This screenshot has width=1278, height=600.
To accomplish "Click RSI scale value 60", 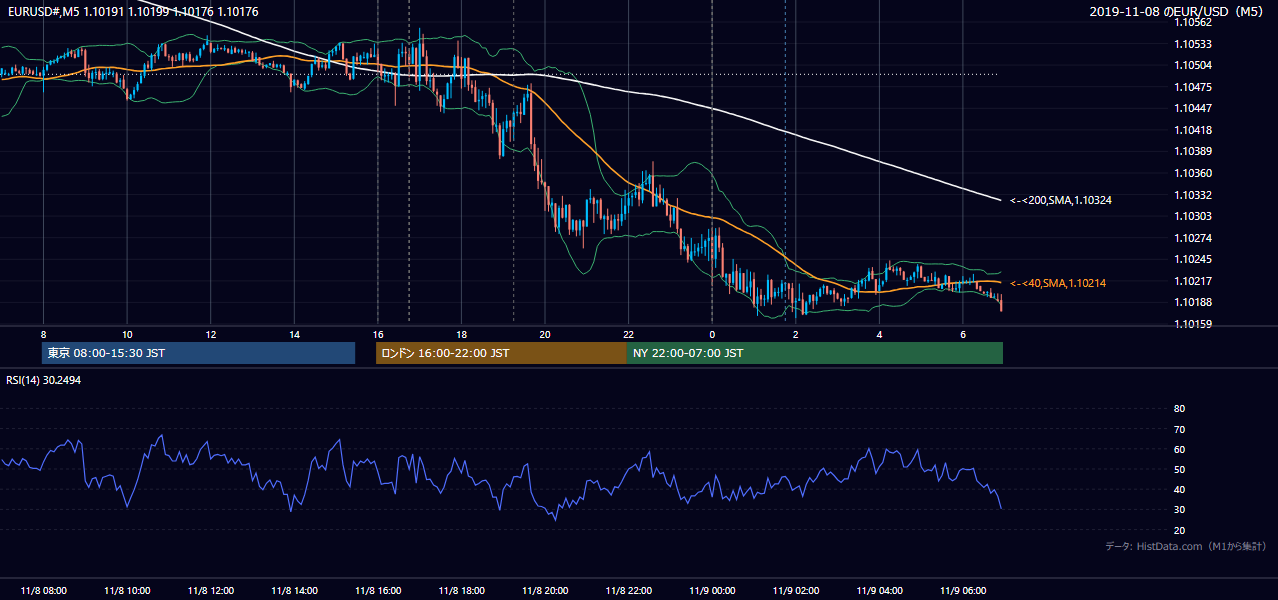I will tap(1179, 449).
